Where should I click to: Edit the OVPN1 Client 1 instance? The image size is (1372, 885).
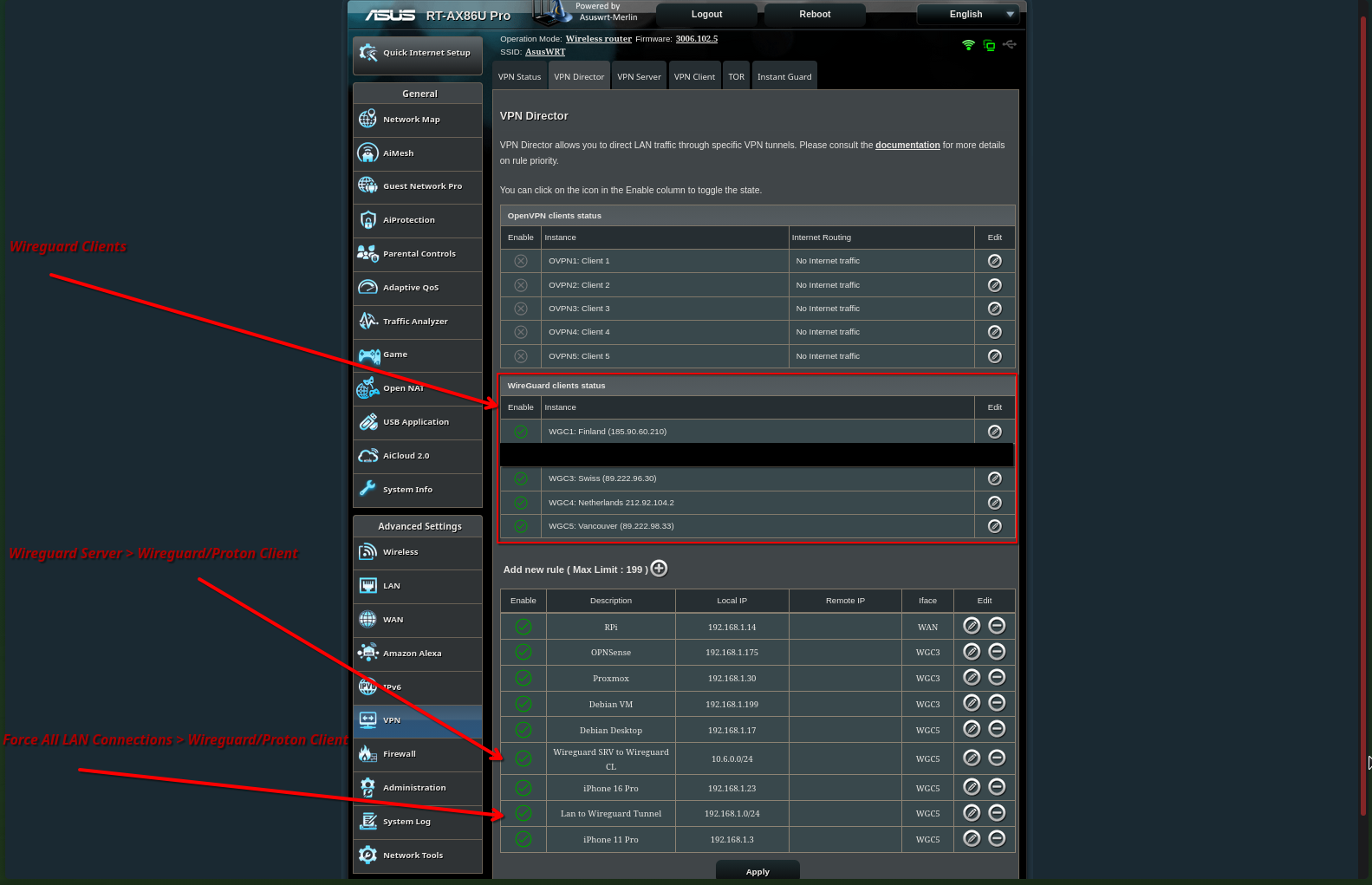coord(994,261)
